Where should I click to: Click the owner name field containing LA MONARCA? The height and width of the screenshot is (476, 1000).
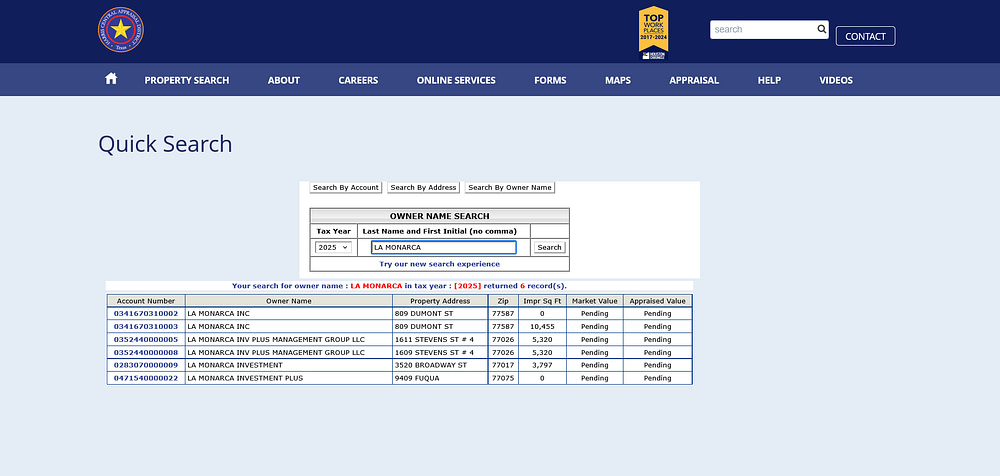[444, 248]
